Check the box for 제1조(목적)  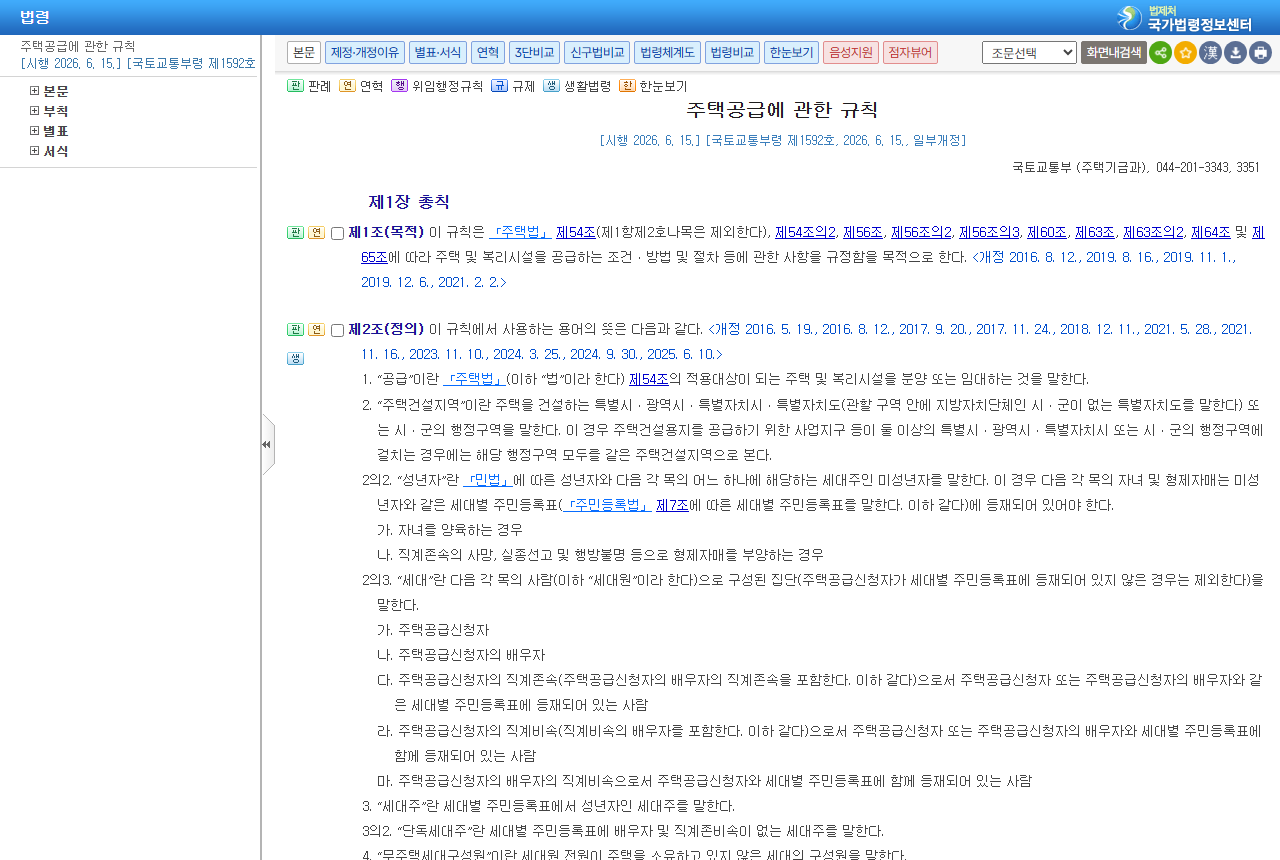point(337,233)
